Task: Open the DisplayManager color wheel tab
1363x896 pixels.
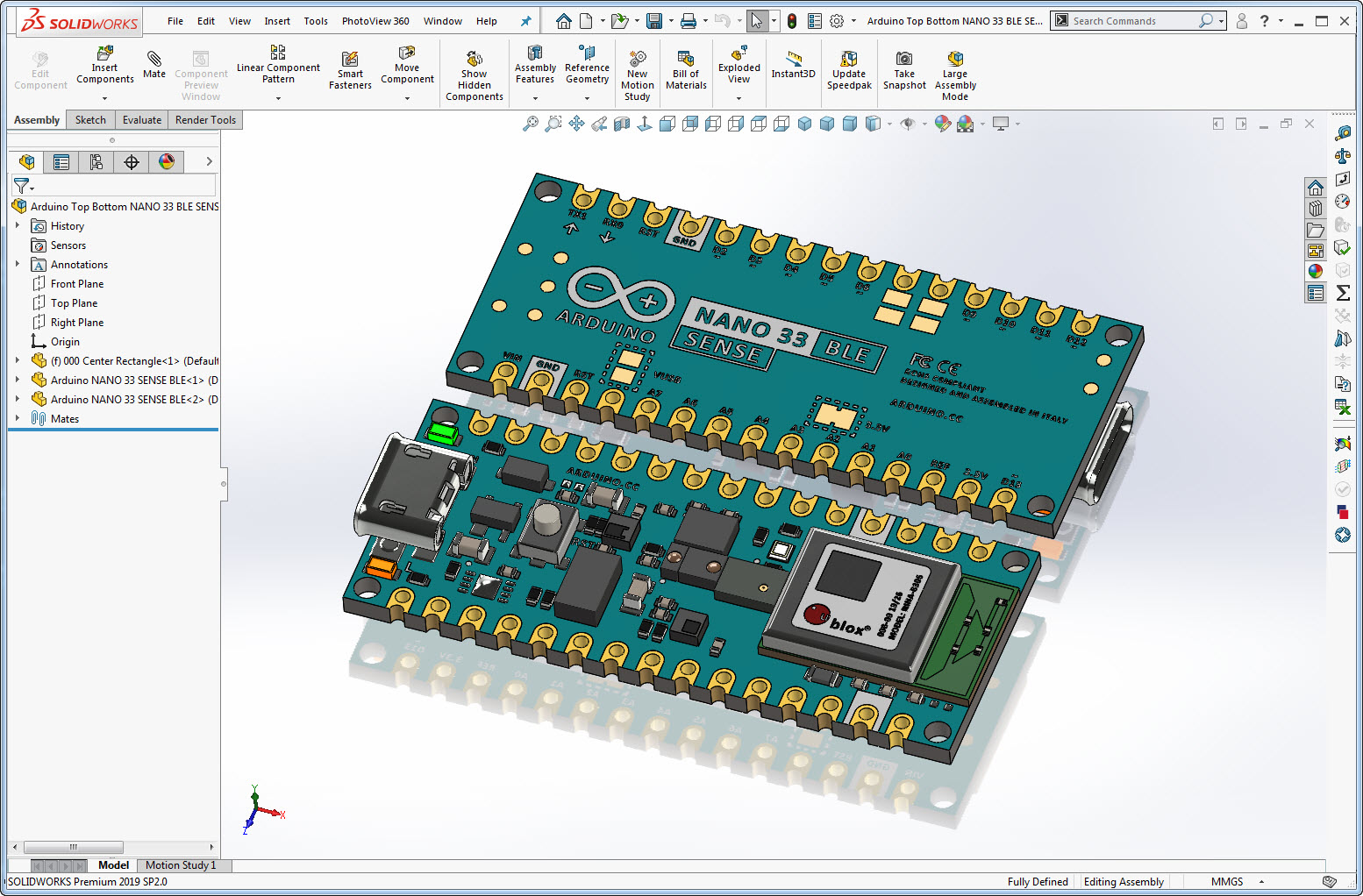Action: 167,162
